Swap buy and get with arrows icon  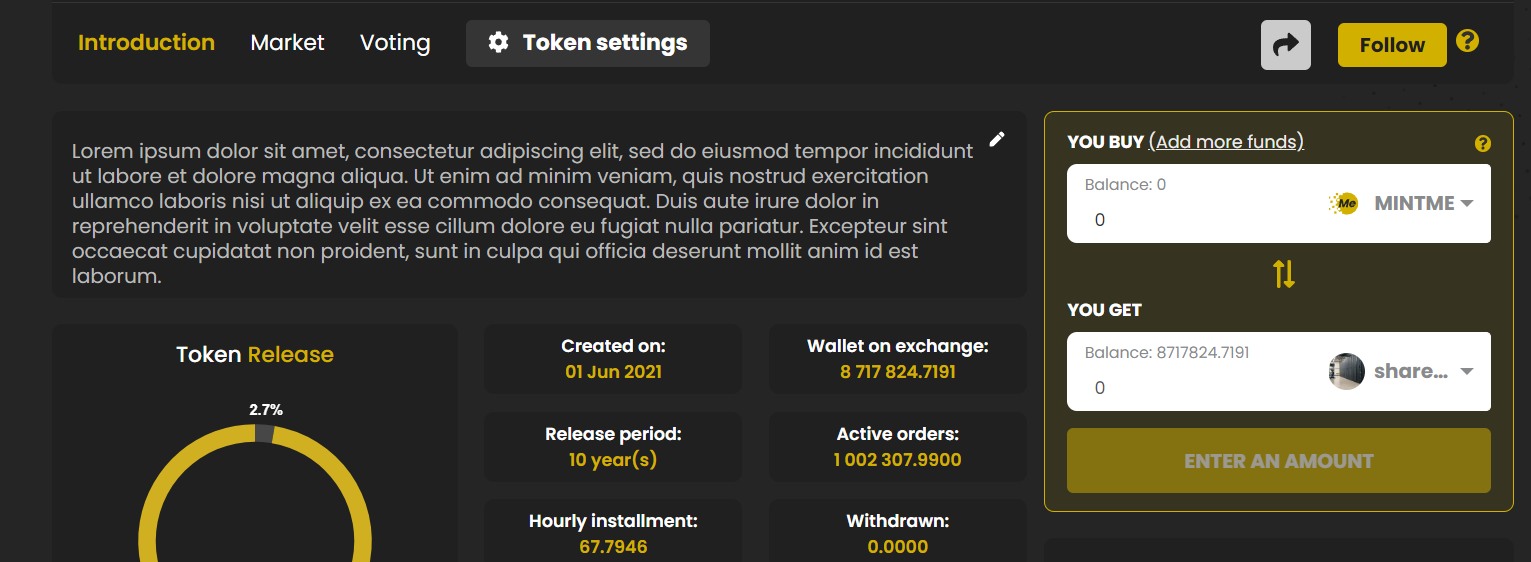click(1284, 274)
